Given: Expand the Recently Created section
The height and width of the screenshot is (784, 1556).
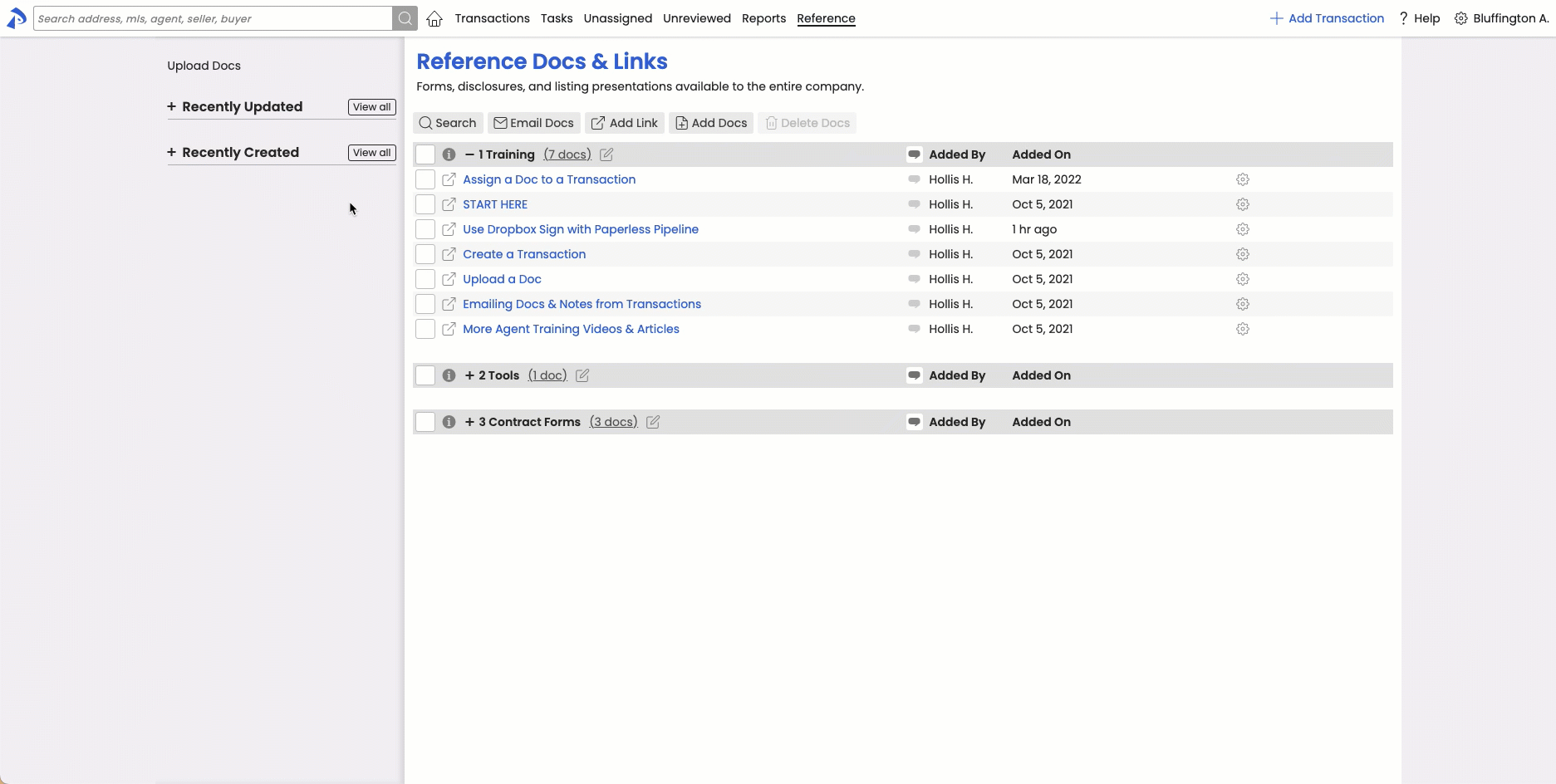Looking at the screenshot, I should [172, 152].
